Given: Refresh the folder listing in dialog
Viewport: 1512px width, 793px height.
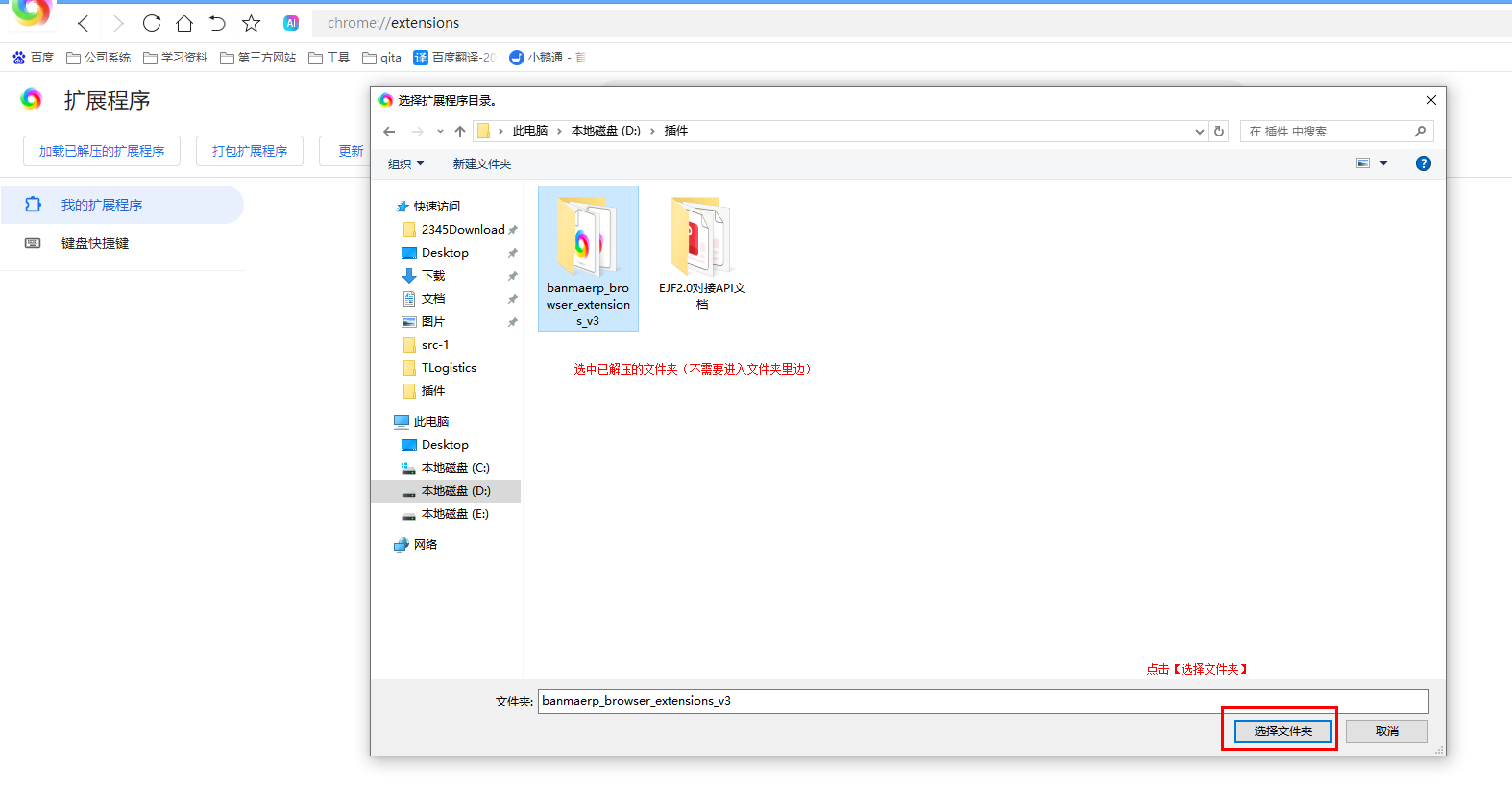Looking at the screenshot, I should (1219, 132).
